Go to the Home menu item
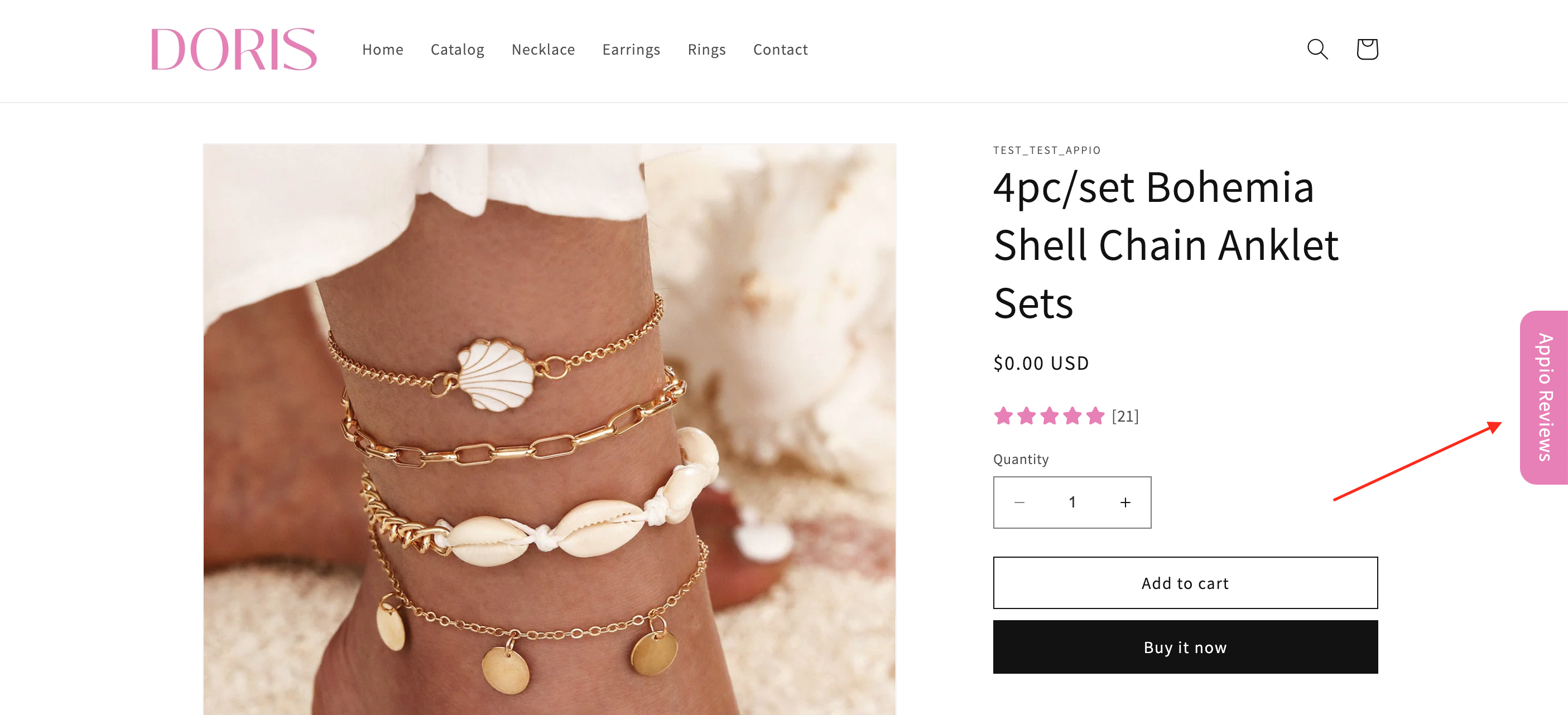This screenshot has height=715, width=1568. coord(382,49)
